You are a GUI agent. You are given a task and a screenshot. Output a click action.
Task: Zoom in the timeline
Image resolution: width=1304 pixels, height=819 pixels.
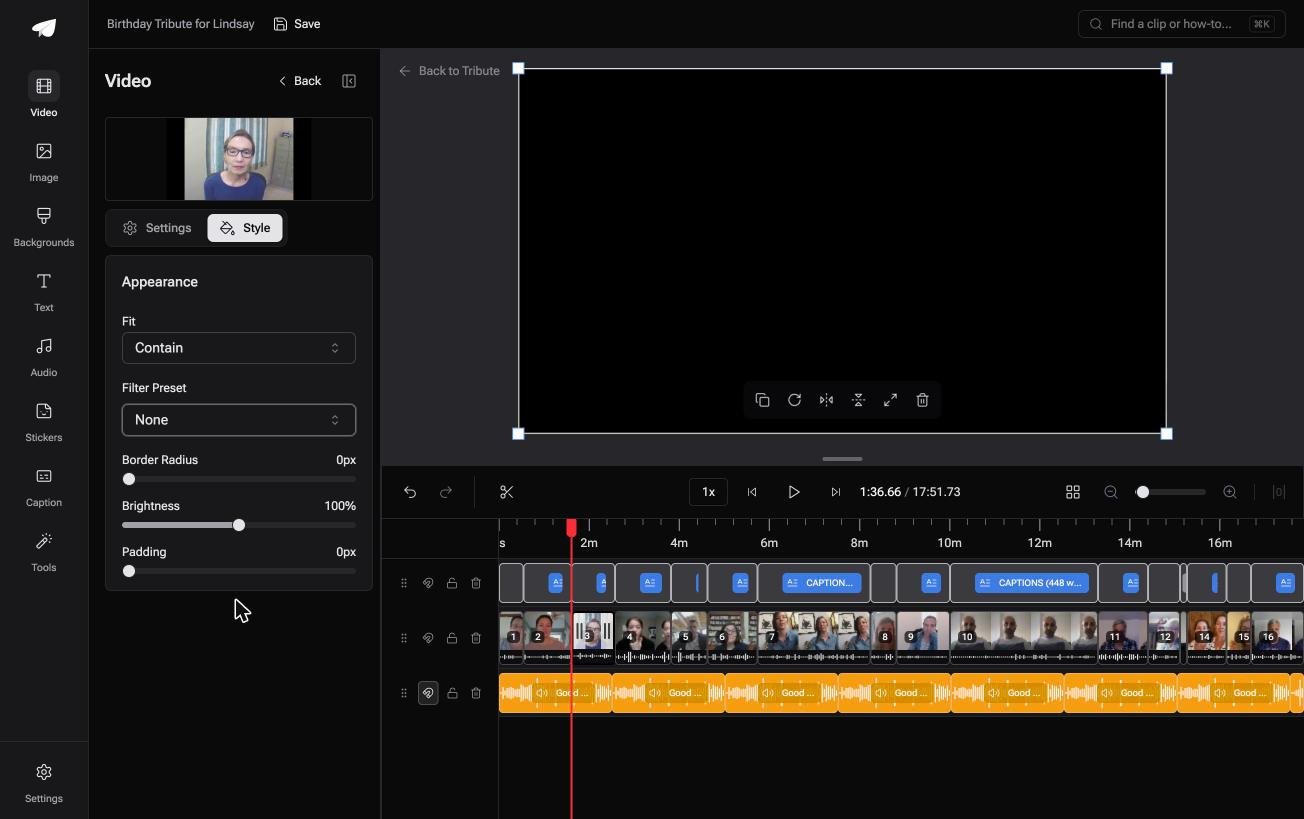pos(1230,492)
